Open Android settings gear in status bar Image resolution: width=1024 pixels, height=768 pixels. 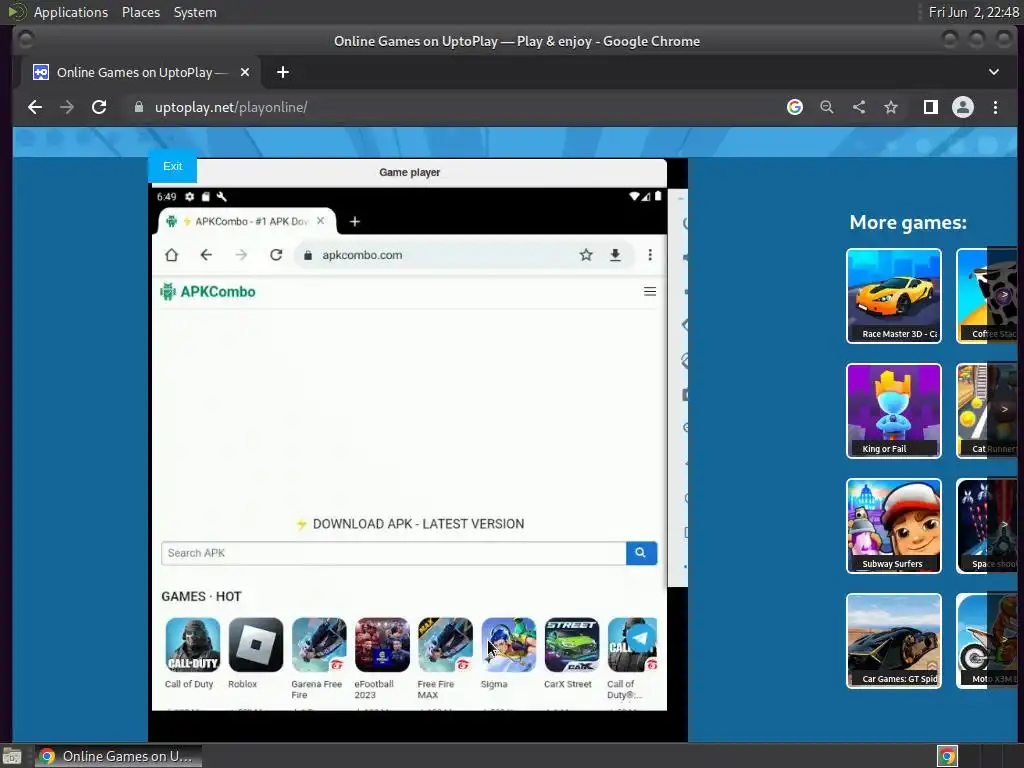(189, 197)
